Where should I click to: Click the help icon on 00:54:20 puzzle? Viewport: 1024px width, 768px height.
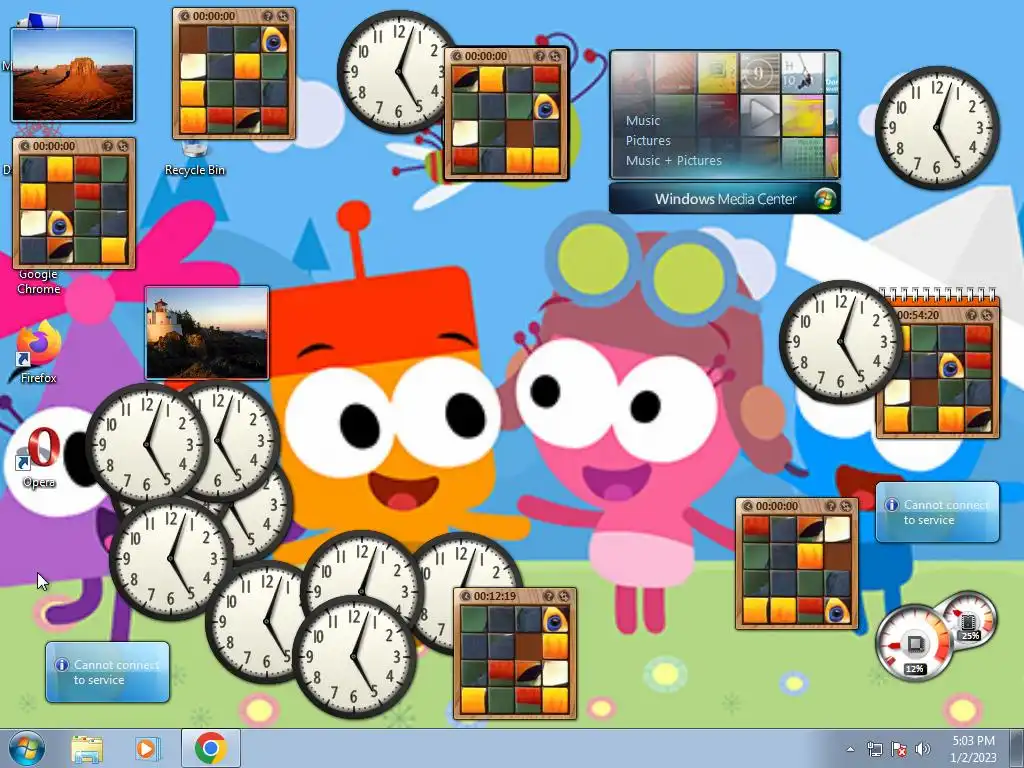click(x=972, y=315)
